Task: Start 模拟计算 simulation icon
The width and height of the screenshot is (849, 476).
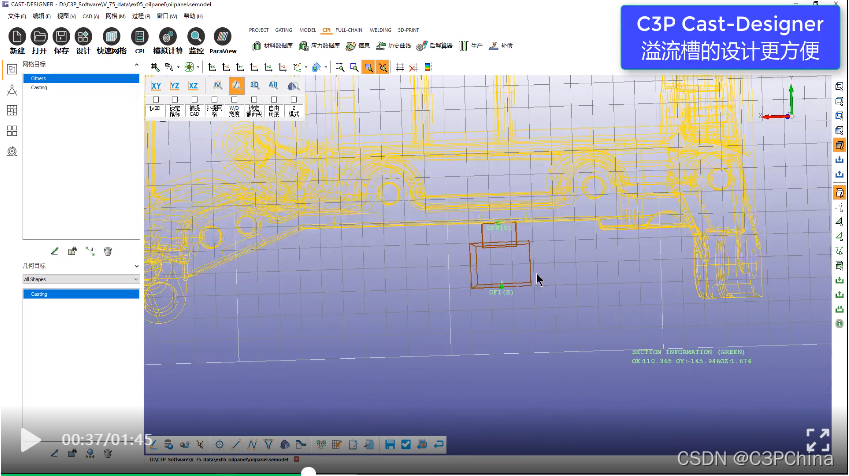Action: tap(168, 37)
